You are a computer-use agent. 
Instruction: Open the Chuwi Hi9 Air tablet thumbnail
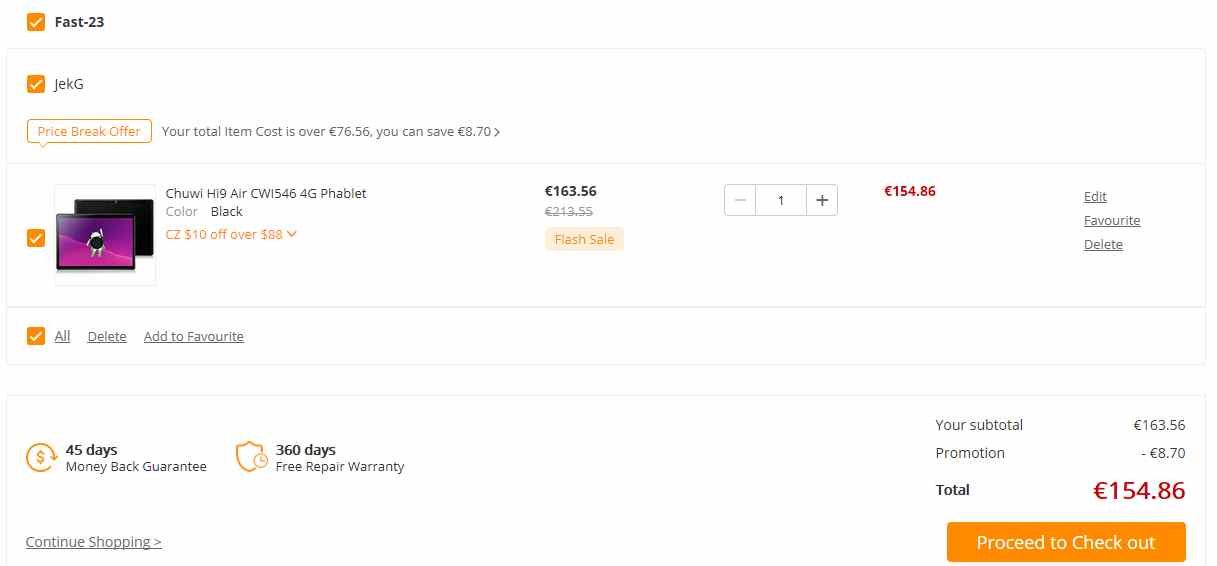(x=105, y=235)
